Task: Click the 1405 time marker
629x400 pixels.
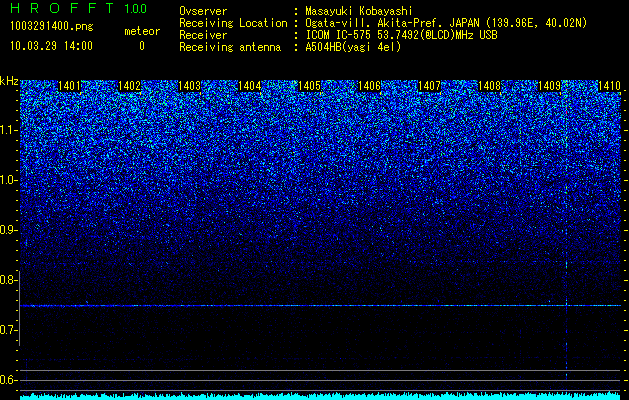Action: (309, 86)
